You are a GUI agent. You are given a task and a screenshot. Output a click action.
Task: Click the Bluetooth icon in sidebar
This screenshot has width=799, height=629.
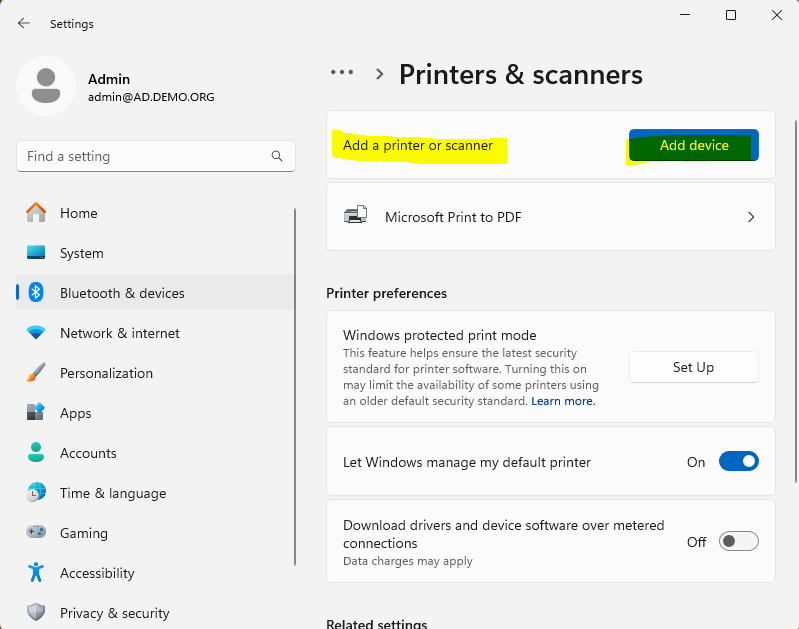[x=36, y=293]
